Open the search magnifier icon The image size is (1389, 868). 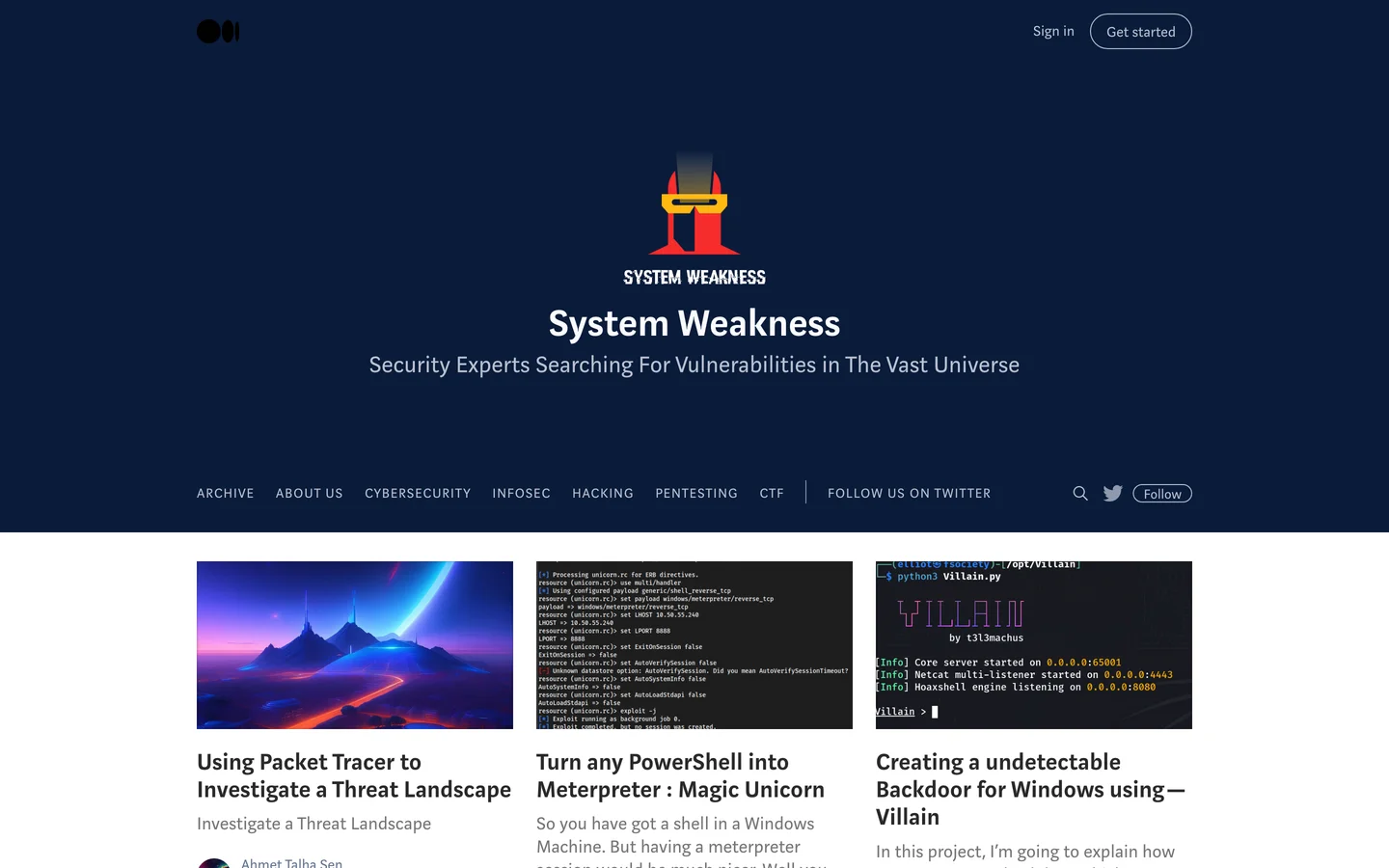point(1080,493)
